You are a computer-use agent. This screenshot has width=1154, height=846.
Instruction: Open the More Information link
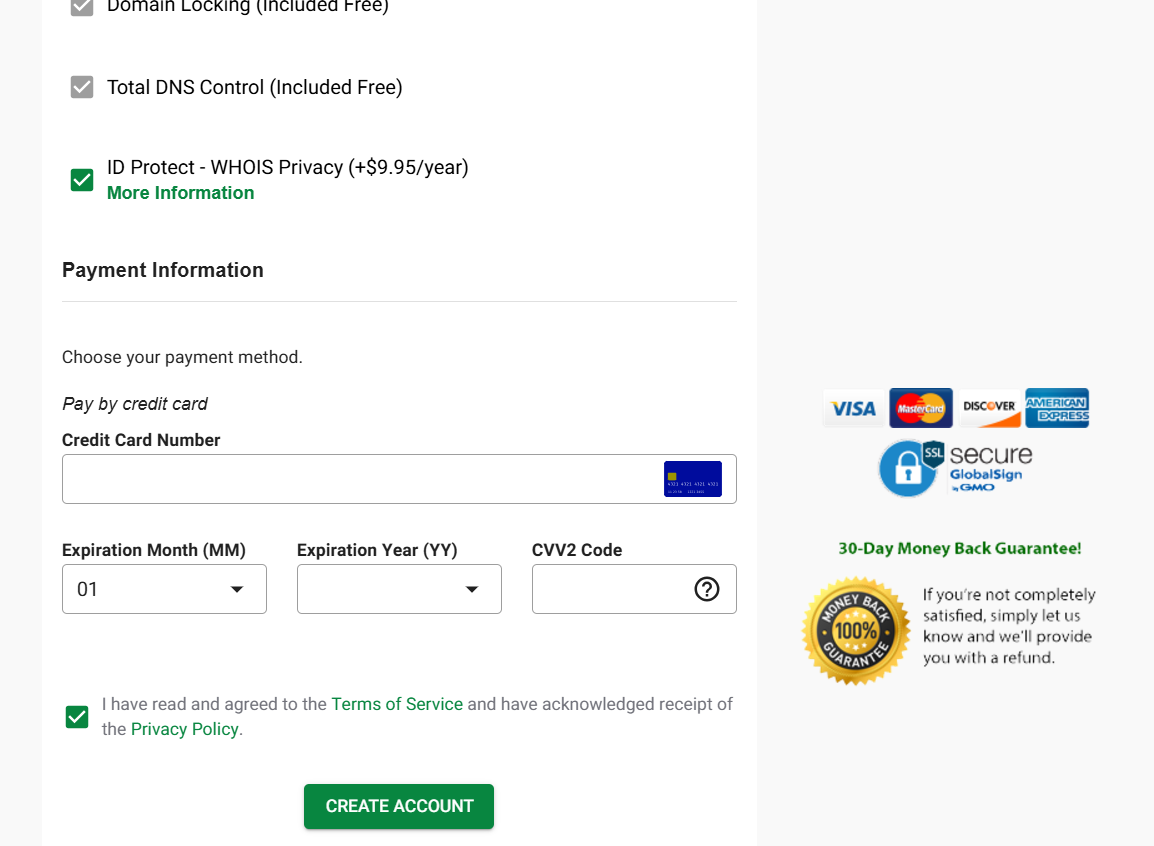[180, 193]
